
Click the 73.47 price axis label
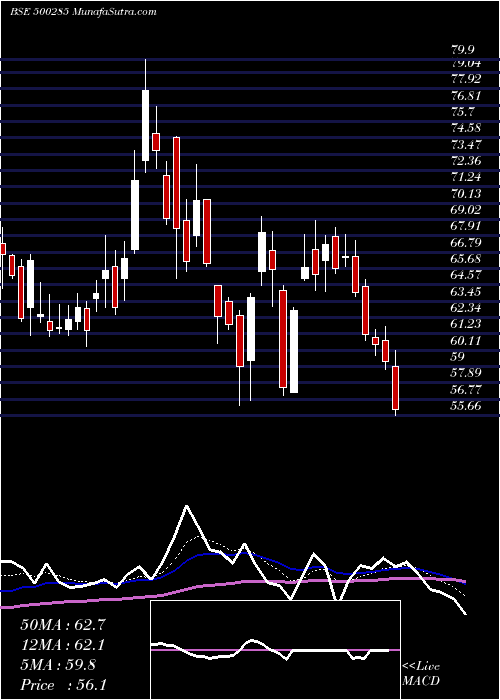click(467, 145)
